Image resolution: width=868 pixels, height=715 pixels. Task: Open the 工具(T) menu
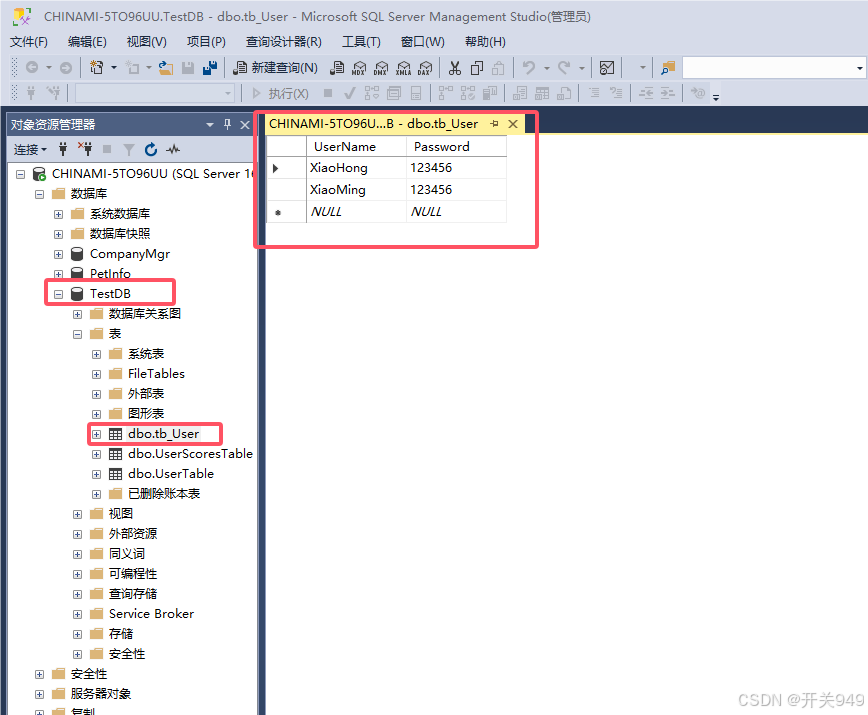pos(361,42)
